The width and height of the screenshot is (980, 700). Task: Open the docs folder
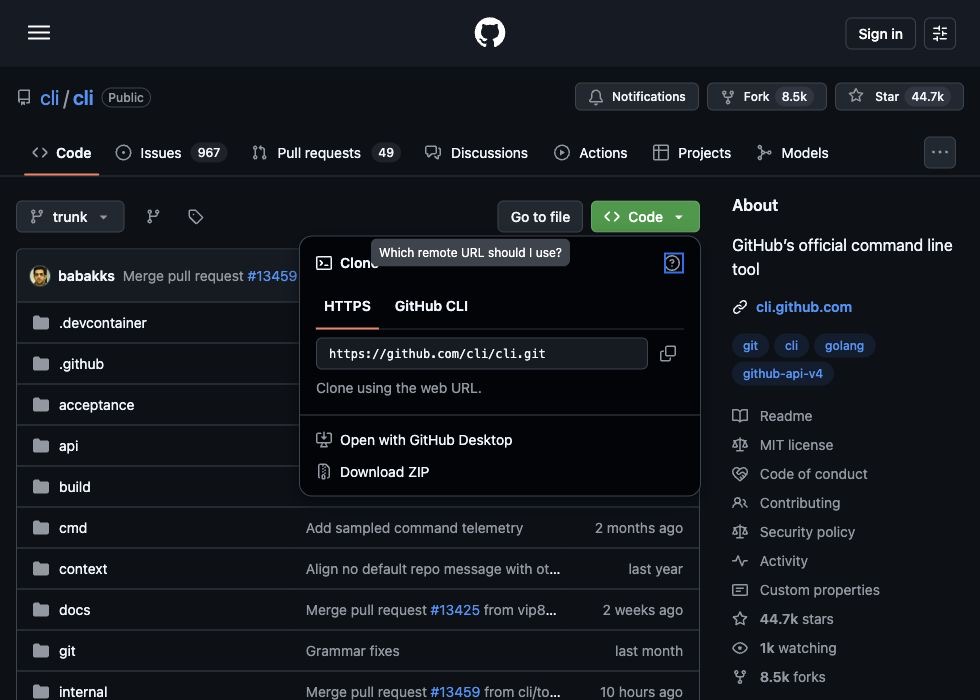74,610
